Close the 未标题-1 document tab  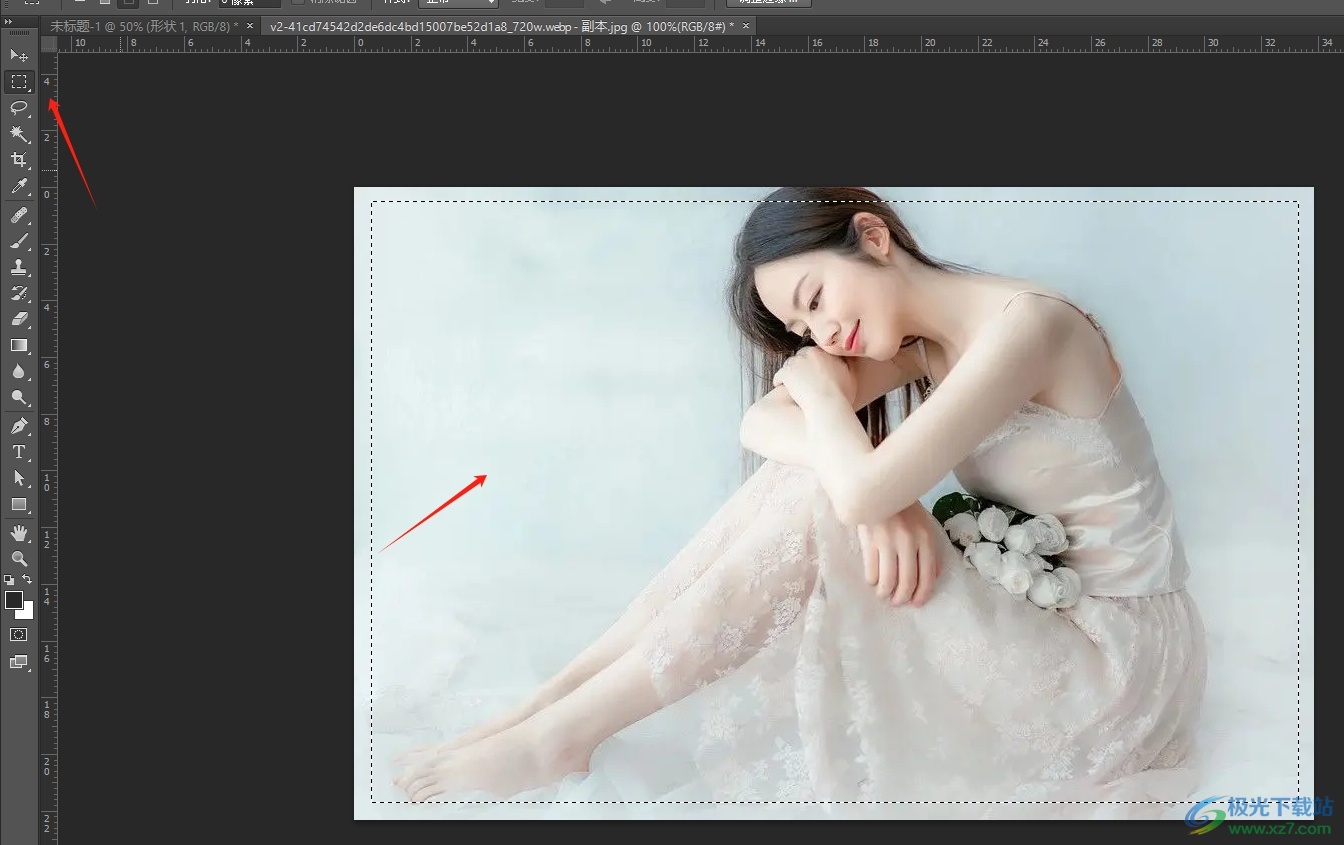(x=250, y=26)
